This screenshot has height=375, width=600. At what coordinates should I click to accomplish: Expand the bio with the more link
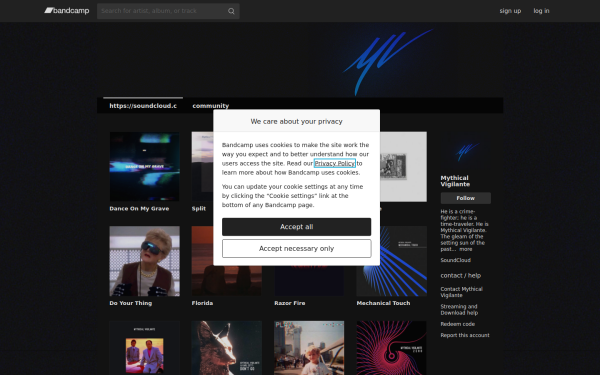(466, 249)
